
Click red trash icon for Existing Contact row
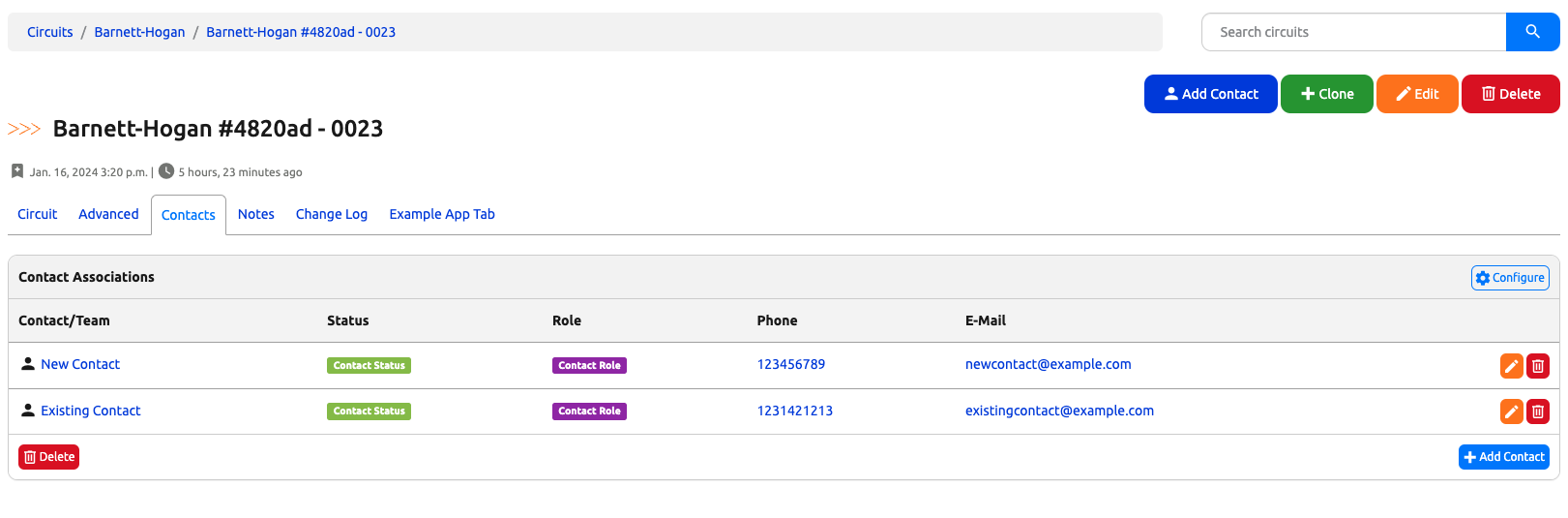(x=1537, y=411)
